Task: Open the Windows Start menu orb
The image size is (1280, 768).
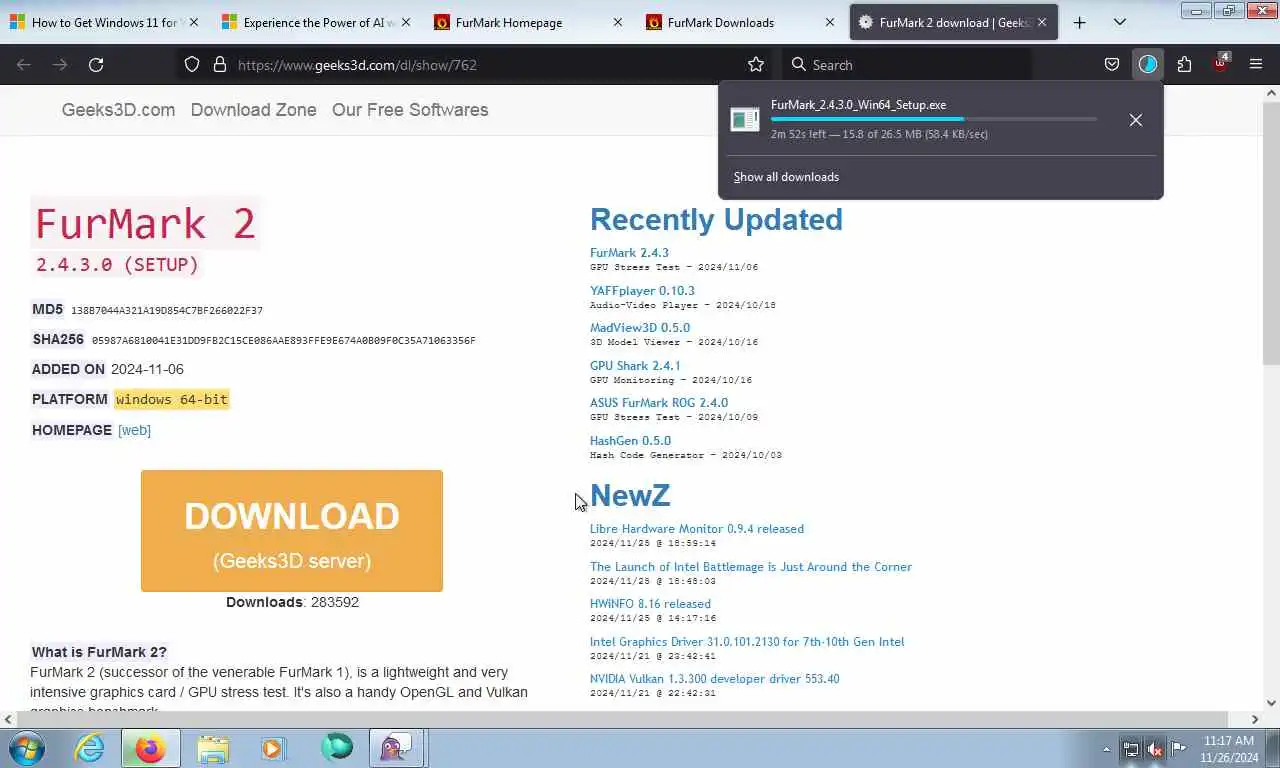Action: [27, 748]
